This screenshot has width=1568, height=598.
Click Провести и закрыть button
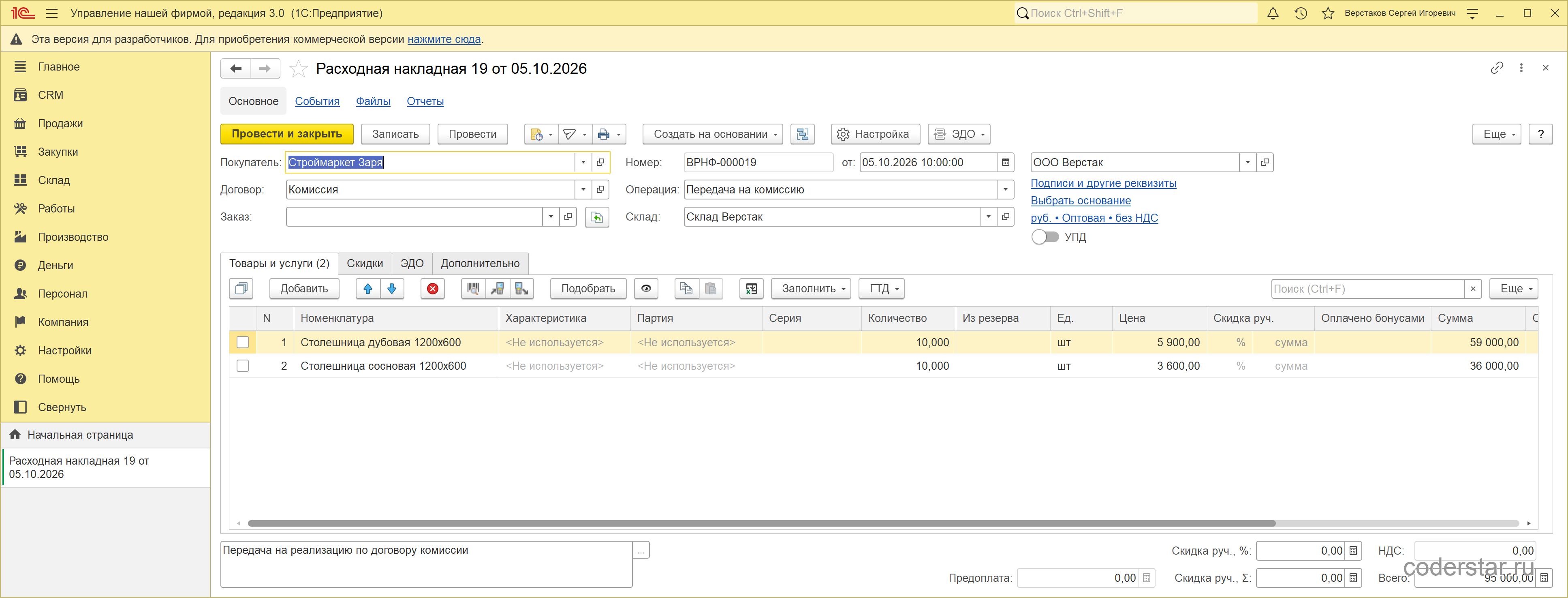tap(287, 134)
